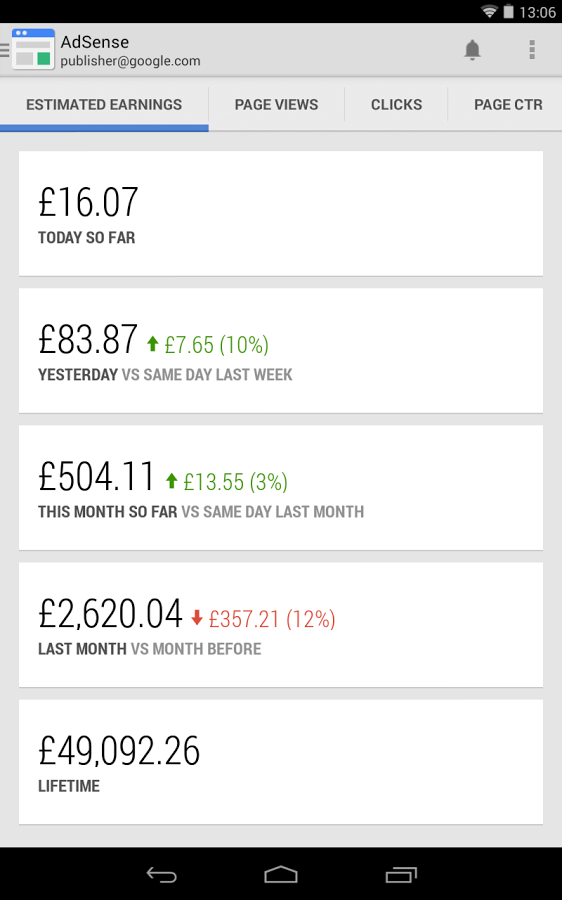Tap the Lifetime £49,092.26 earnings card
This screenshot has width=562, height=900.
[281, 762]
